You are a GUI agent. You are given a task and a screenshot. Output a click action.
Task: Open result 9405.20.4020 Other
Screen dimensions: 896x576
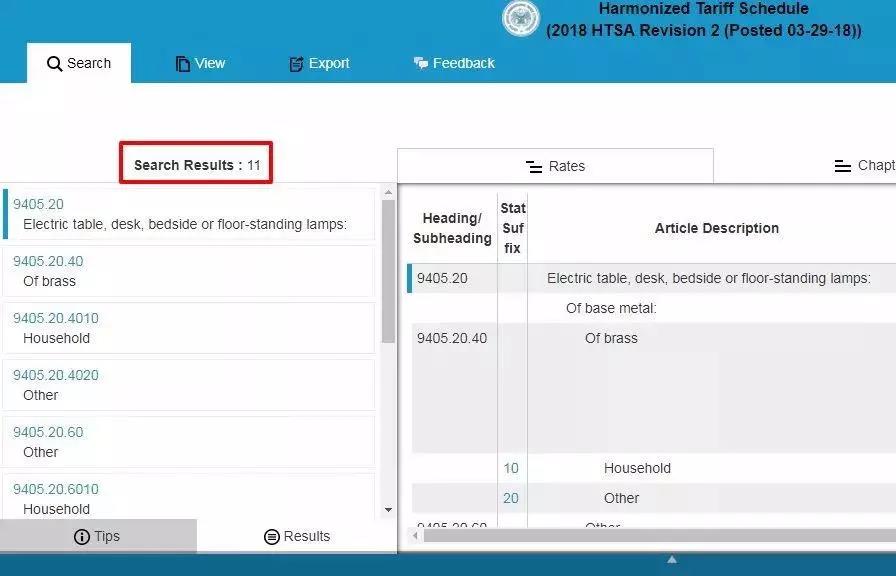[x=189, y=386]
